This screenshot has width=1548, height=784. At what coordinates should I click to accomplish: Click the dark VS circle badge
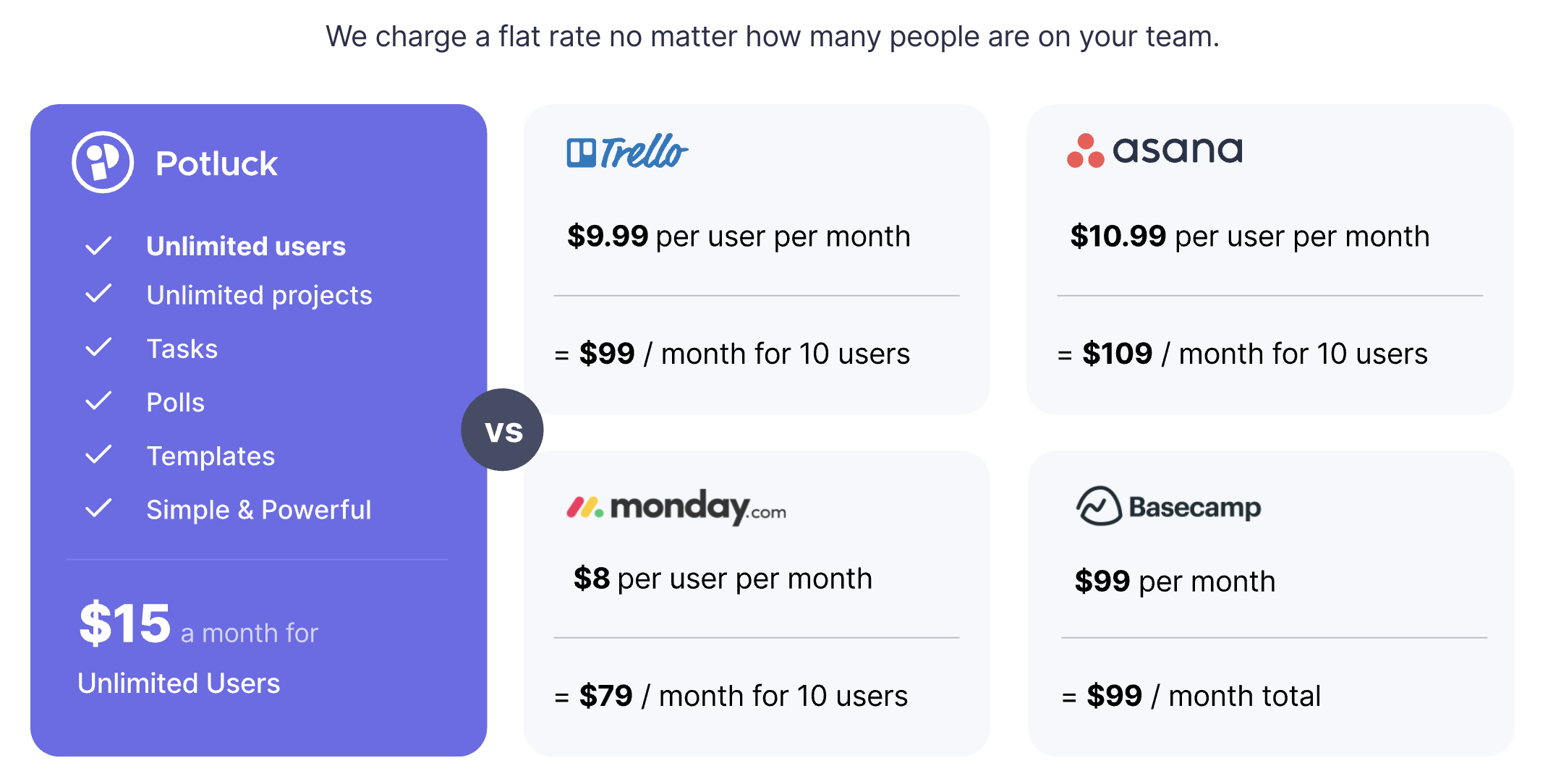tap(502, 430)
